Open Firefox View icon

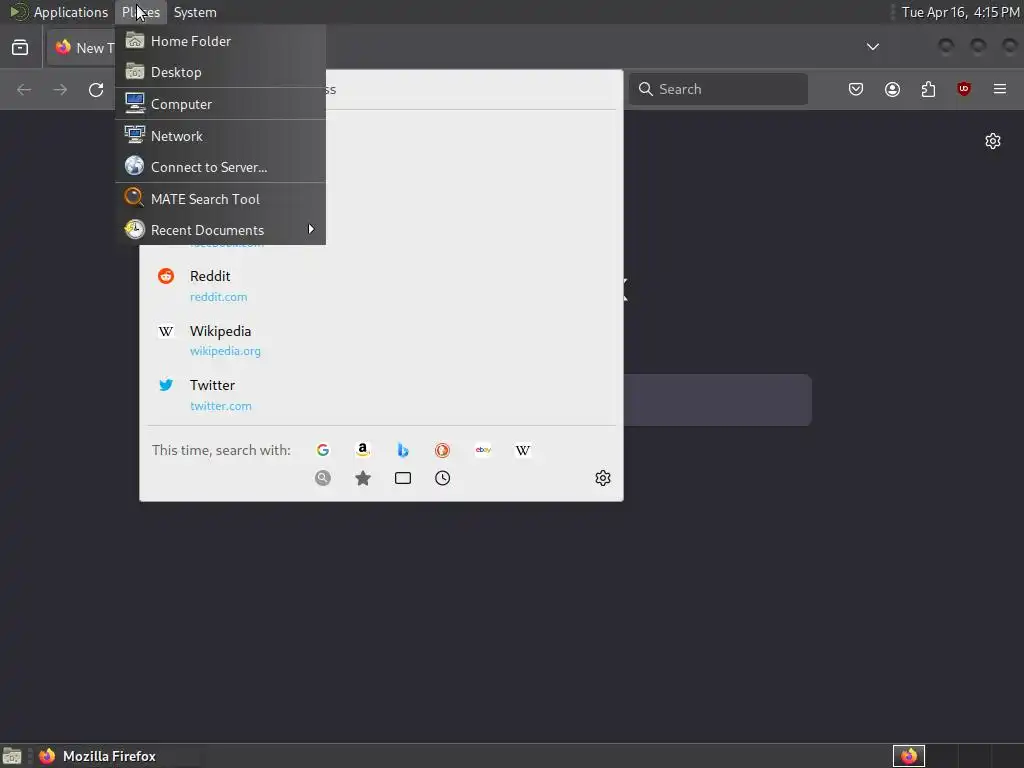(20, 47)
